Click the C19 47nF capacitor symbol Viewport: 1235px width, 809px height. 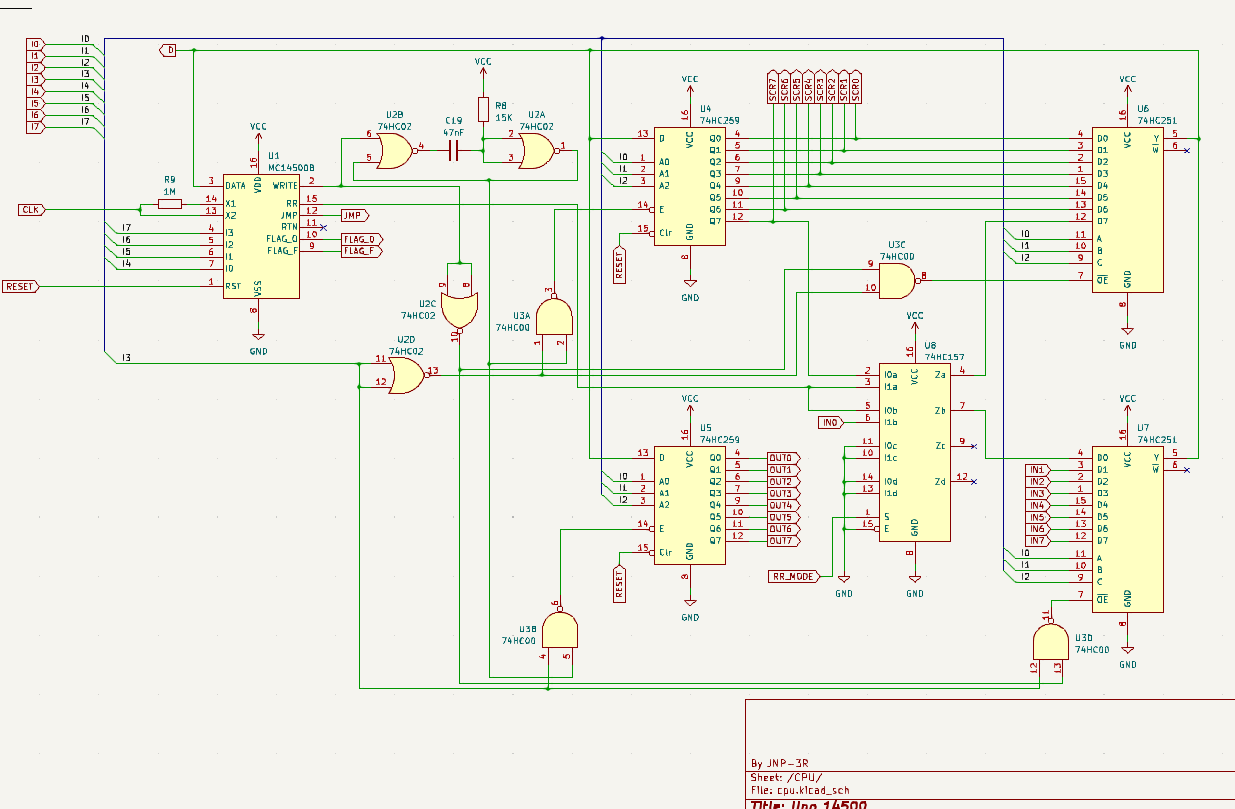click(454, 148)
